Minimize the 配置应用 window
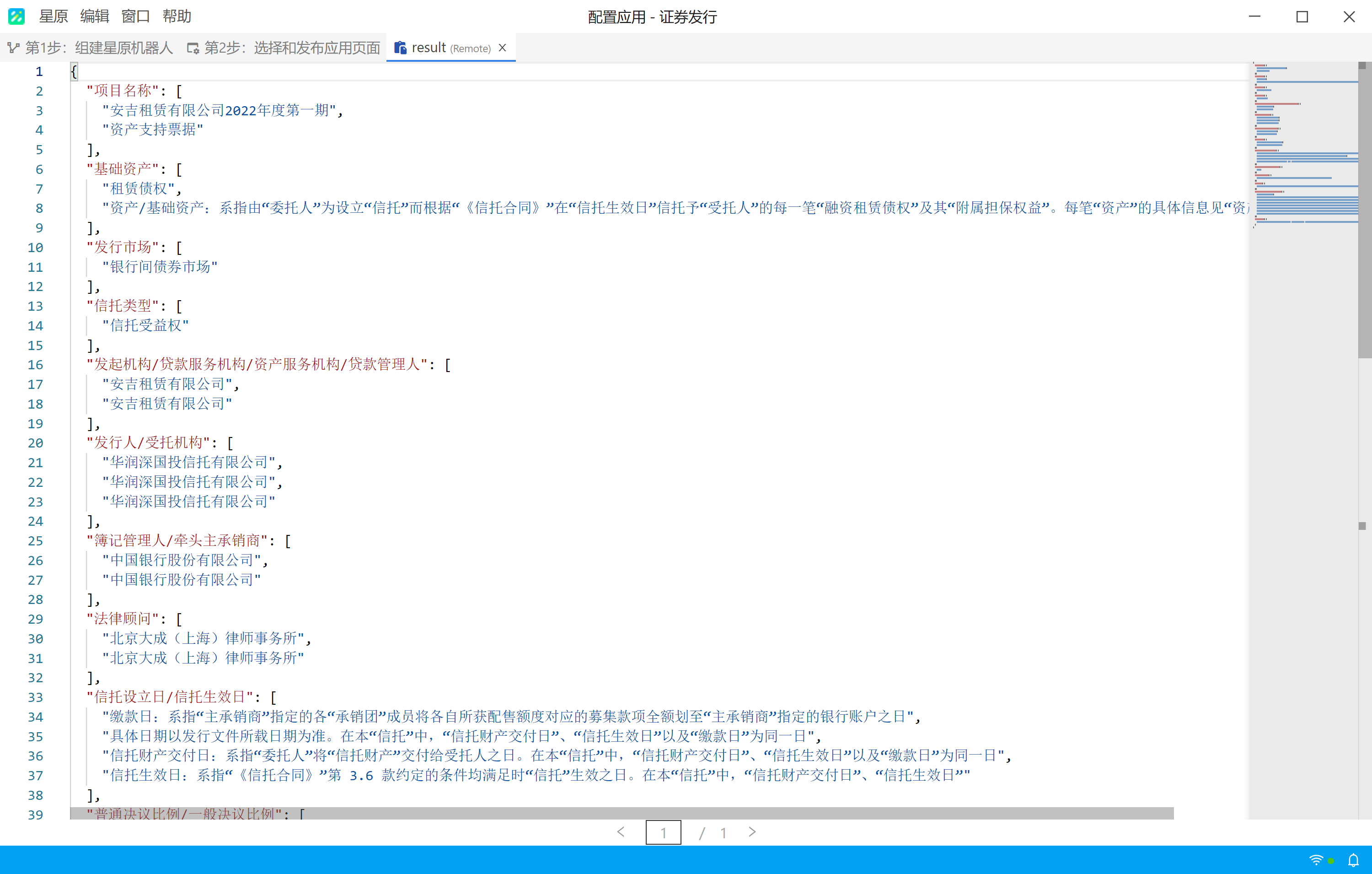 tap(1254, 16)
